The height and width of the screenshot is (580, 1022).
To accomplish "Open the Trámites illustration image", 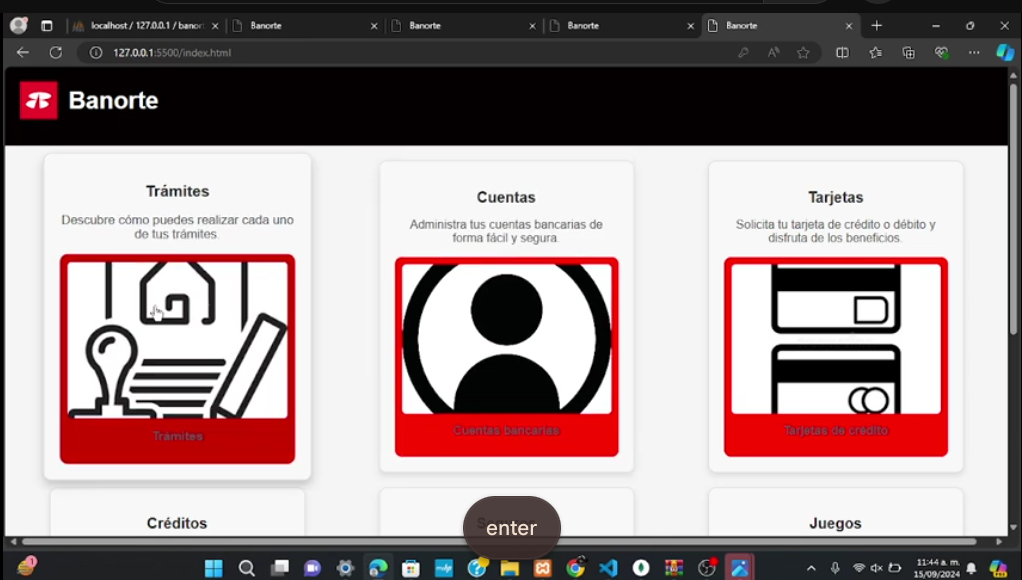I will (177, 340).
